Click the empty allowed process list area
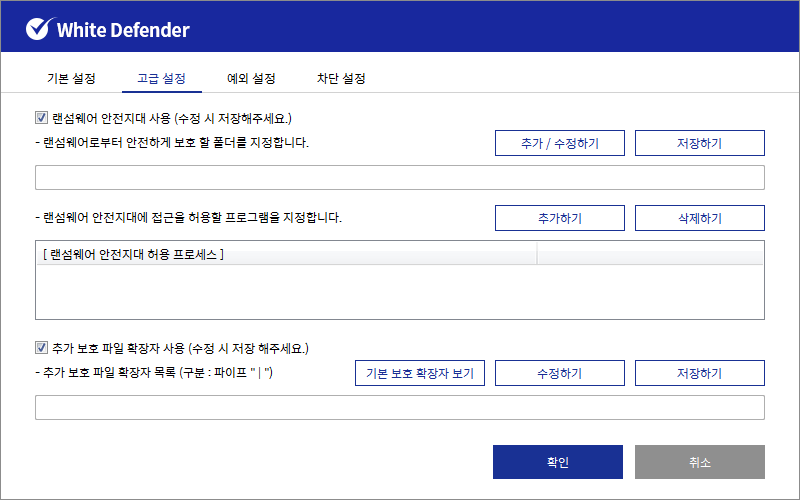800x500 pixels. coord(400,292)
